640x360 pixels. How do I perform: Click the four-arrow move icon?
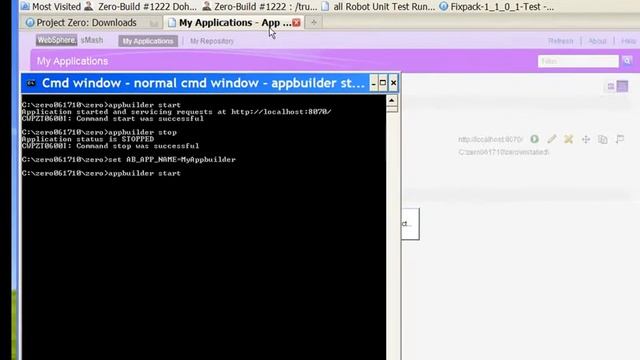[x=586, y=140]
